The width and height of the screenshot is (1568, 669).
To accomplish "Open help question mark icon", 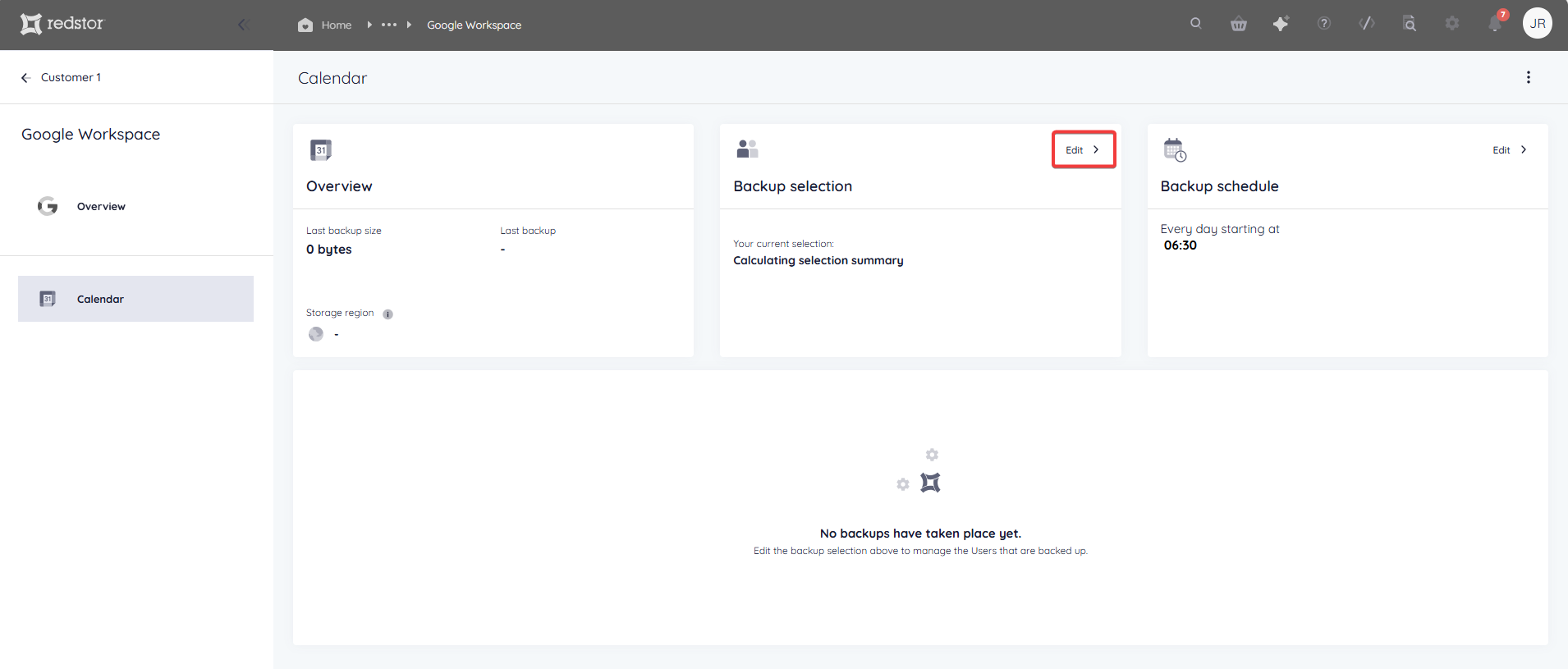I will click(1324, 24).
